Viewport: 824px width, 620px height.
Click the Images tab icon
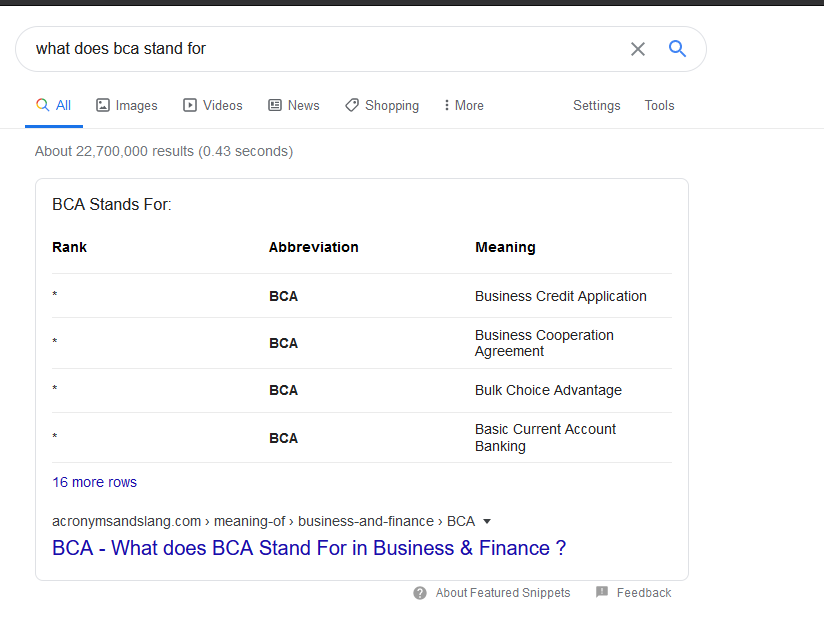[103, 105]
